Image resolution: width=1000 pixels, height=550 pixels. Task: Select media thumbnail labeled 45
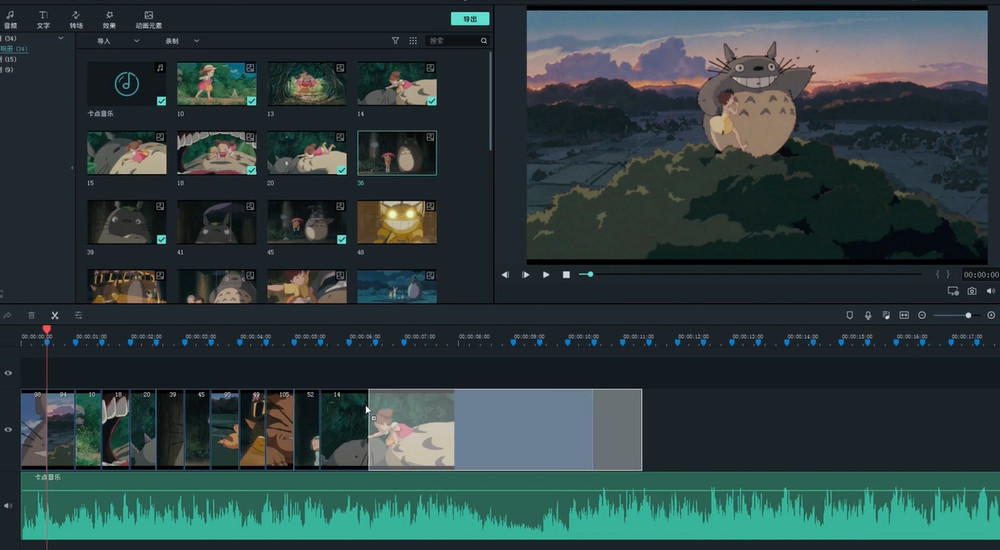click(307, 222)
